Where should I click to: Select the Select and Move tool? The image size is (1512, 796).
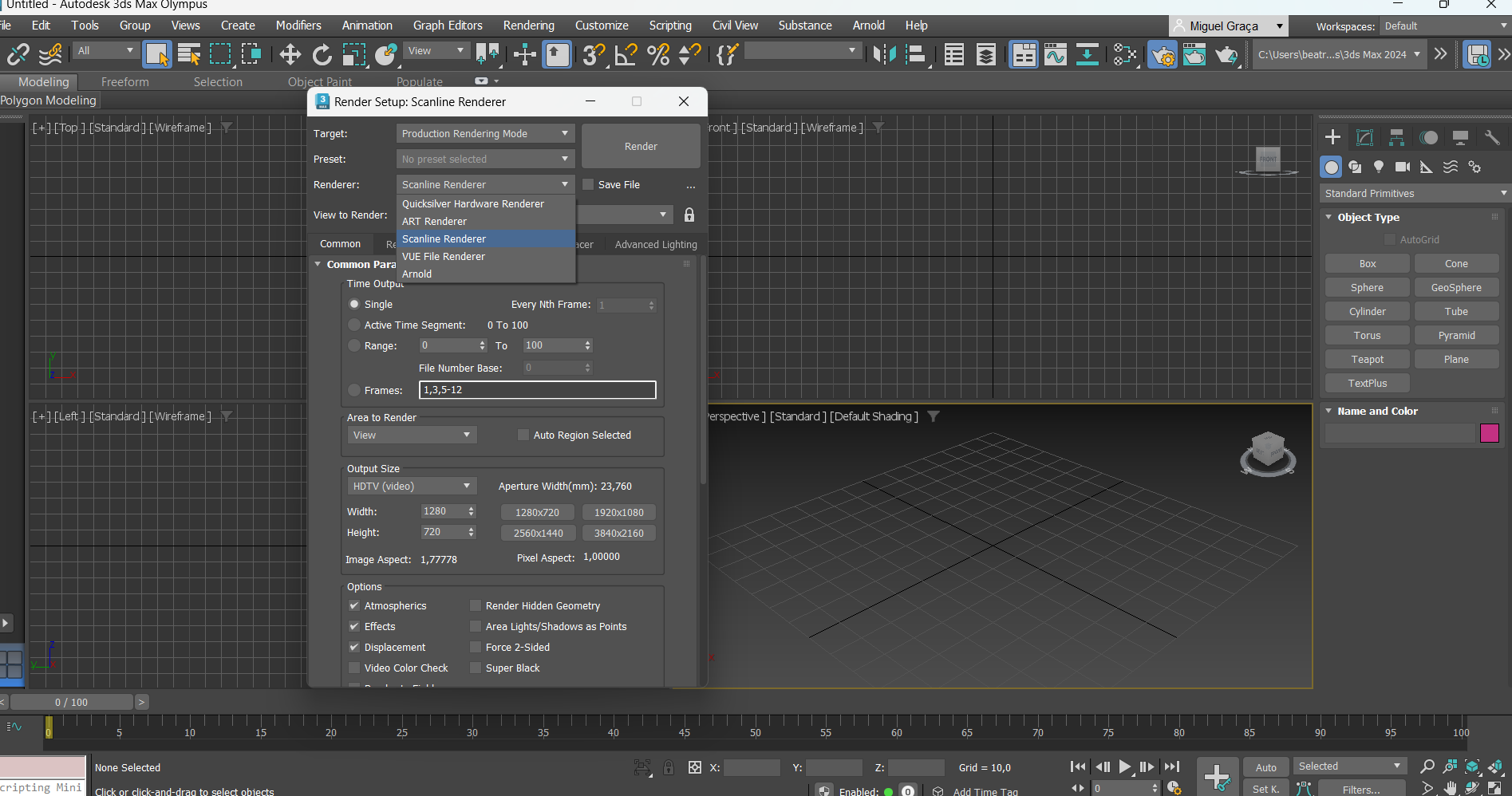tap(290, 54)
